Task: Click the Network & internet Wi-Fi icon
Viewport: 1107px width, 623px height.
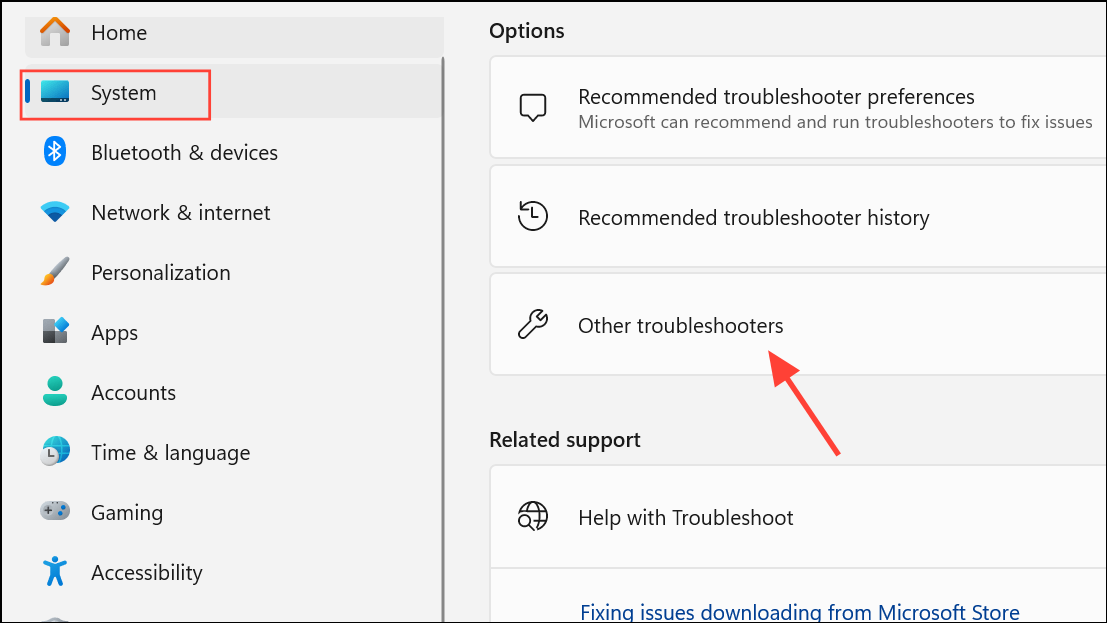Action: point(53,212)
